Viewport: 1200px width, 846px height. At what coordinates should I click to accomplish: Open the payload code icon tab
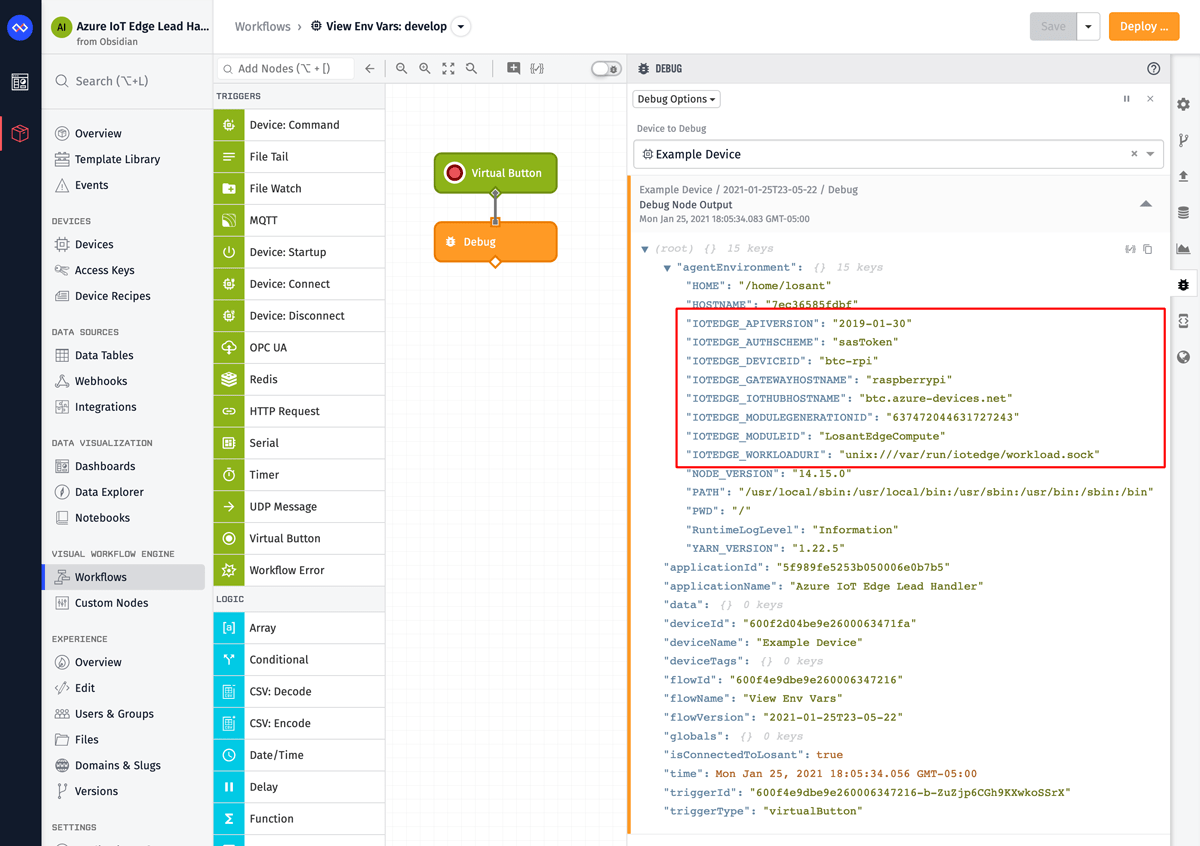[1184, 321]
